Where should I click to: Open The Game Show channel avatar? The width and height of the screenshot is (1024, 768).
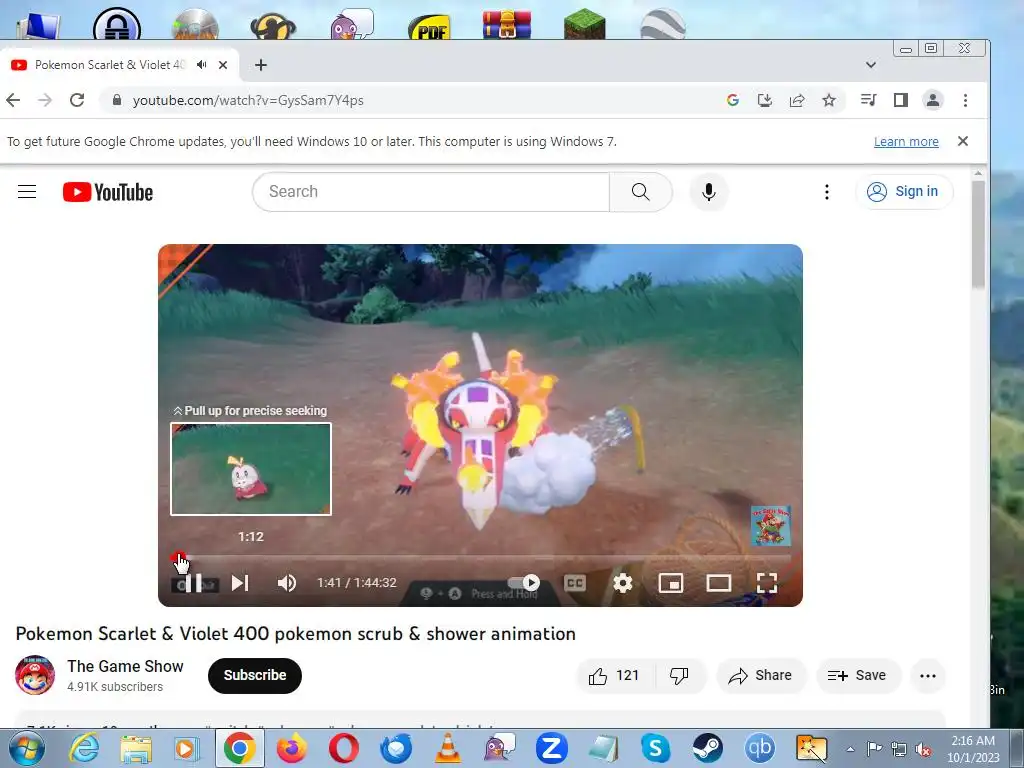tap(35, 675)
